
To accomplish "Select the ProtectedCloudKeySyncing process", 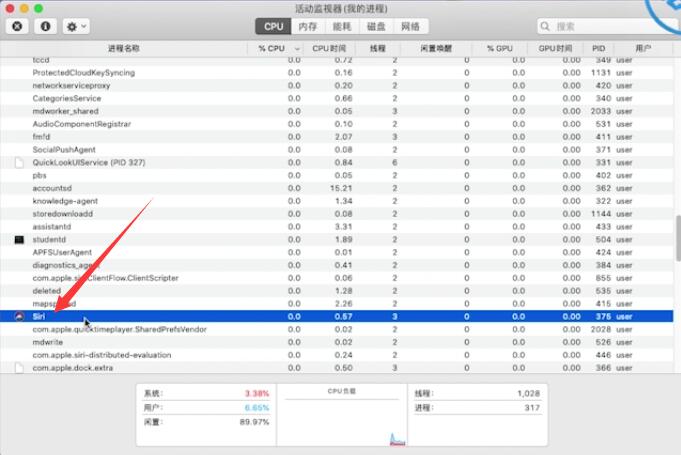I will click(84, 73).
